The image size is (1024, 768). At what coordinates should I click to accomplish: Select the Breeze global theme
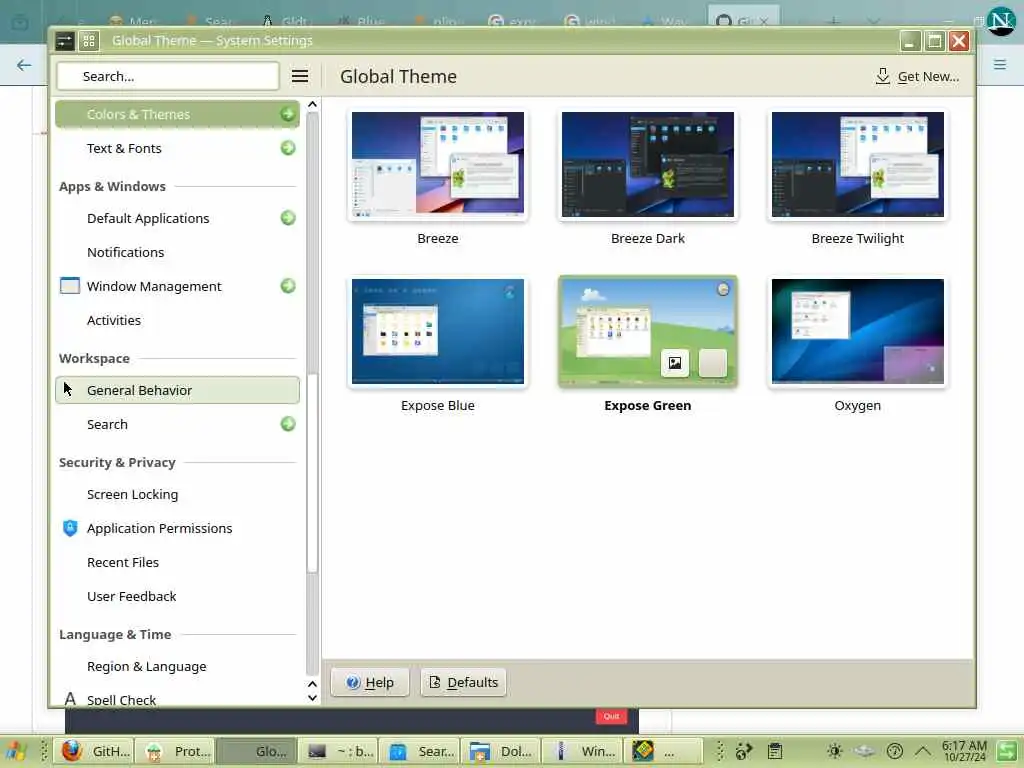point(438,178)
